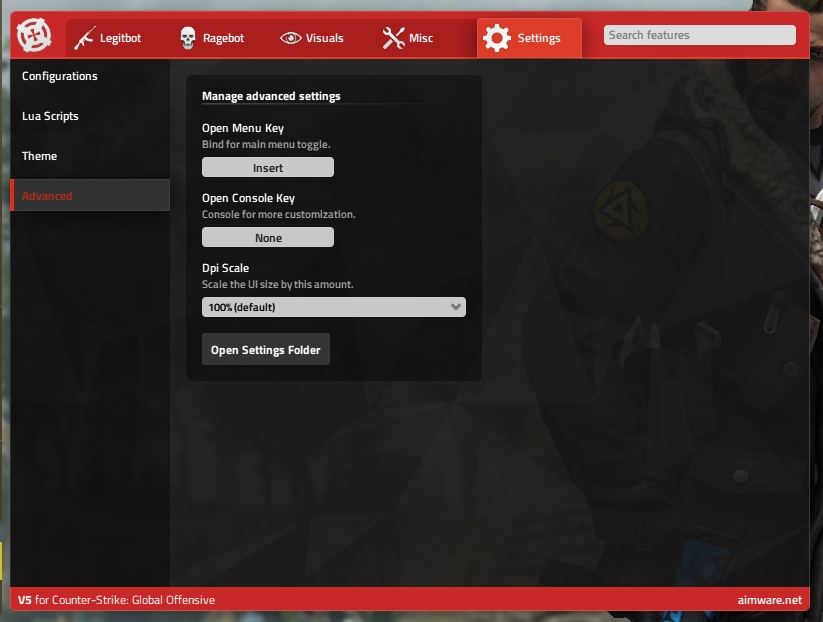Focus the Search features input field
This screenshot has height=622, width=823.
(699, 35)
